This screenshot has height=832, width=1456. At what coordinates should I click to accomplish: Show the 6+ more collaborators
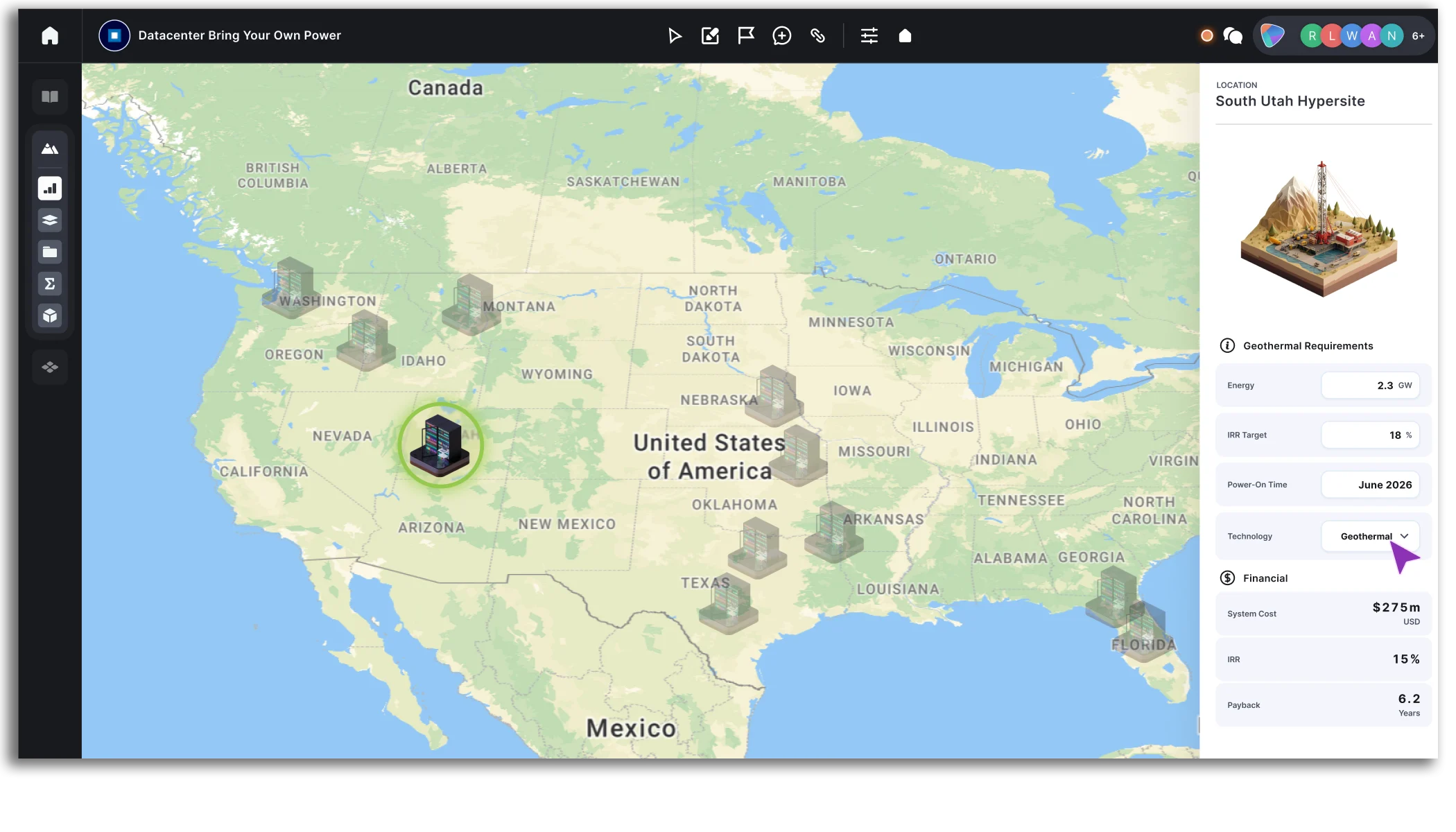(1418, 36)
